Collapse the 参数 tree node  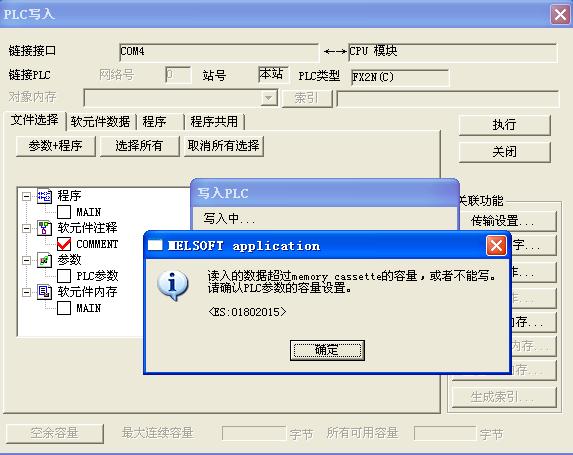coord(26,260)
